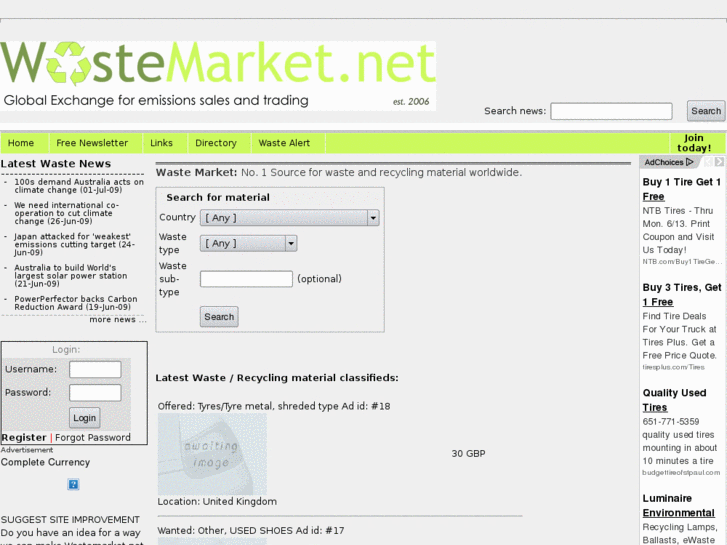Click the Join today! link
727x545 pixels.
(x=694, y=143)
